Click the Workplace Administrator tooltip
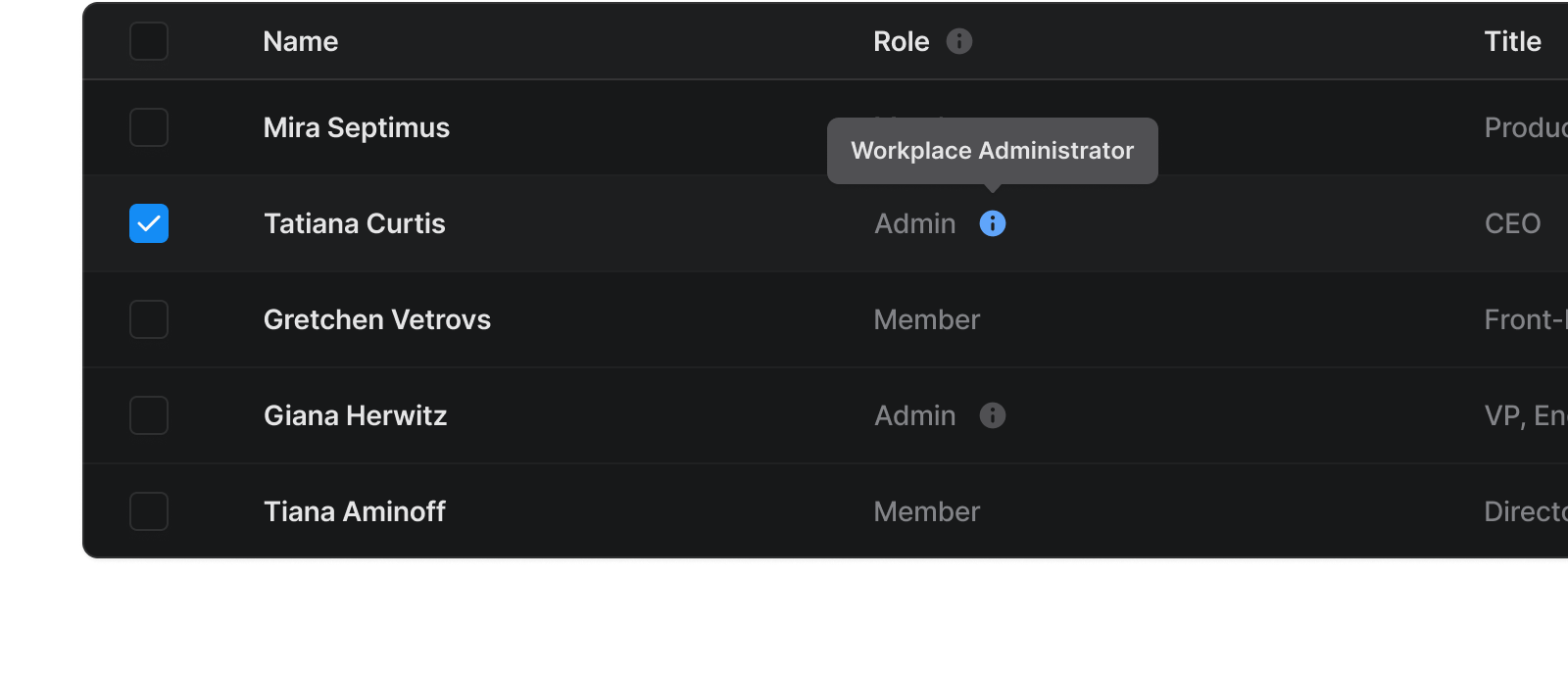The height and width of the screenshot is (674, 1568). coord(992,151)
